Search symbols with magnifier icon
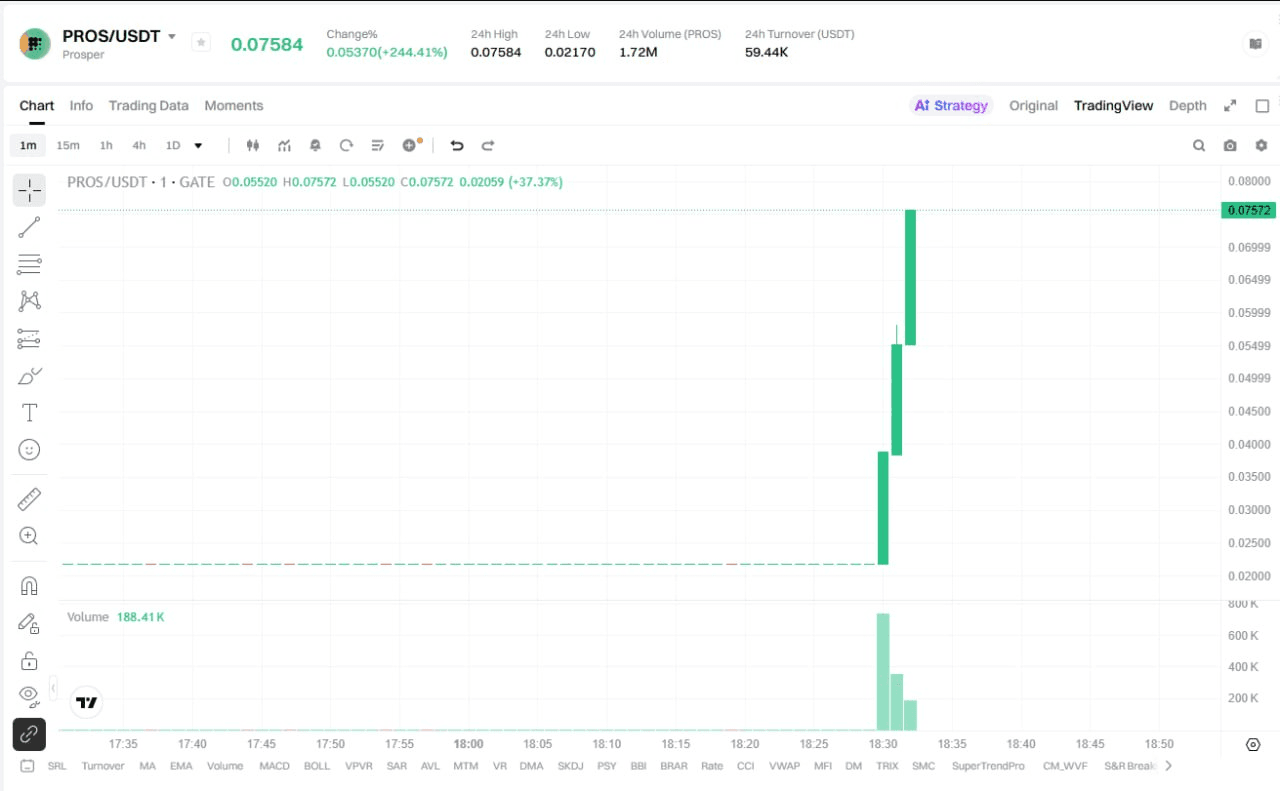 (x=1199, y=145)
